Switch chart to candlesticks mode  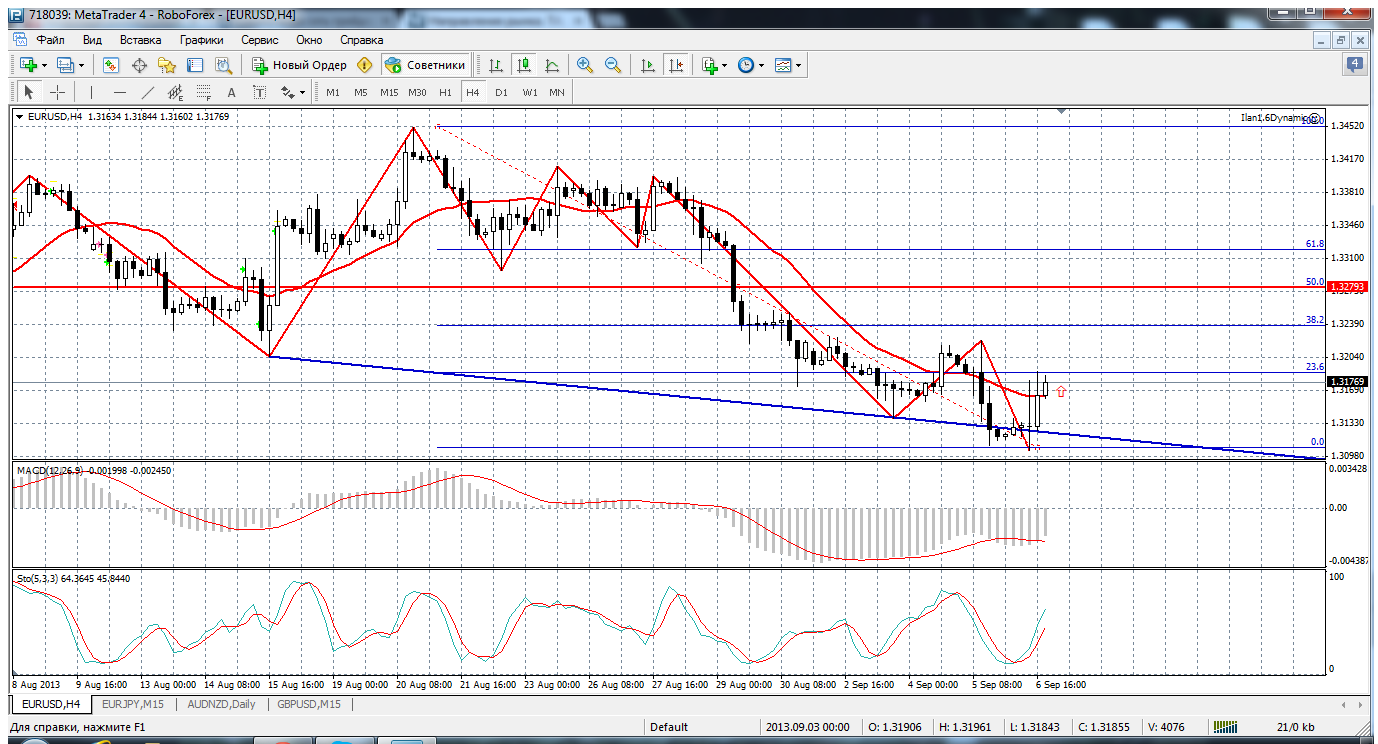523,65
